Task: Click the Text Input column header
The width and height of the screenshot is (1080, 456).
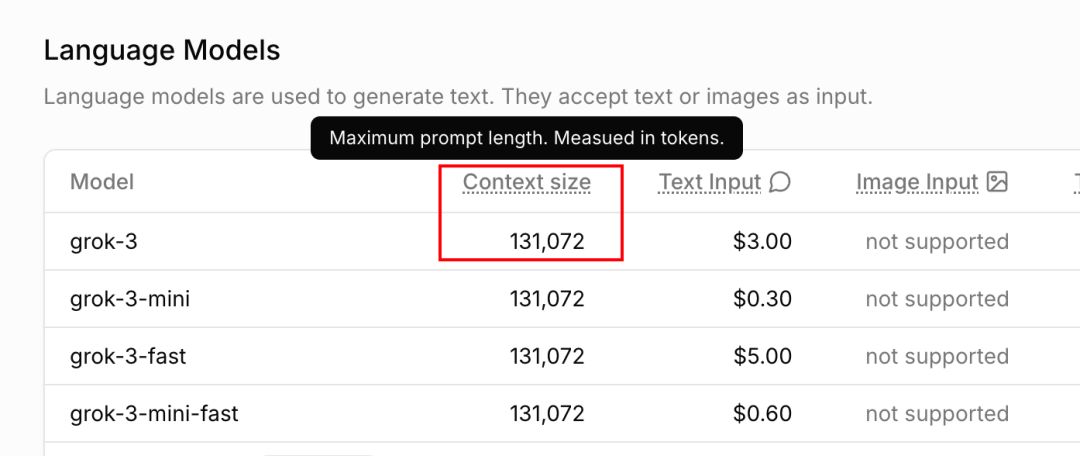Action: (x=710, y=182)
